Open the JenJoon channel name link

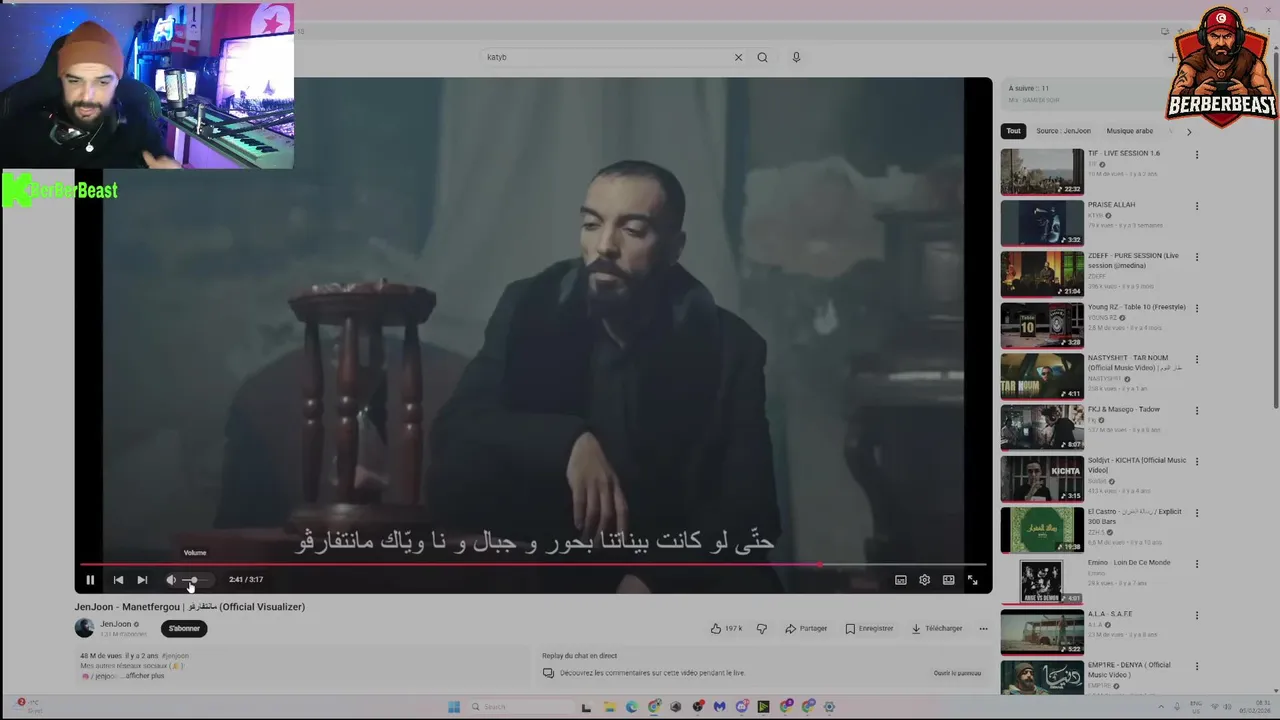[x=116, y=624]
